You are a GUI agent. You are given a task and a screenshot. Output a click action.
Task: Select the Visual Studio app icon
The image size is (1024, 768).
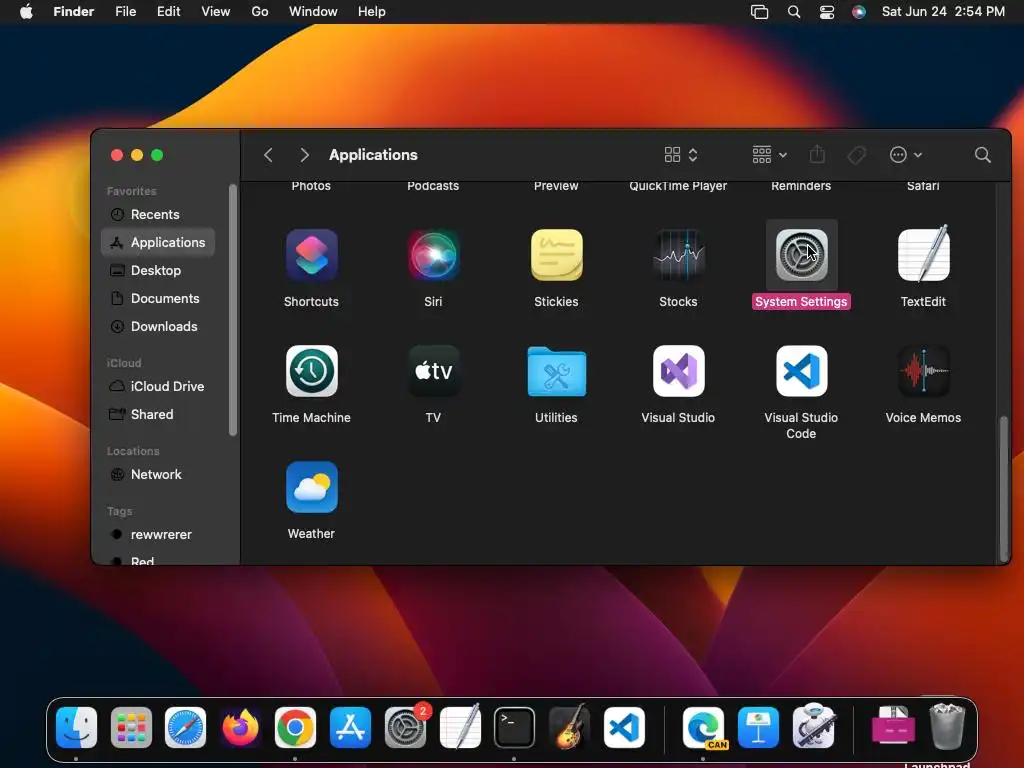click(679, 371)
